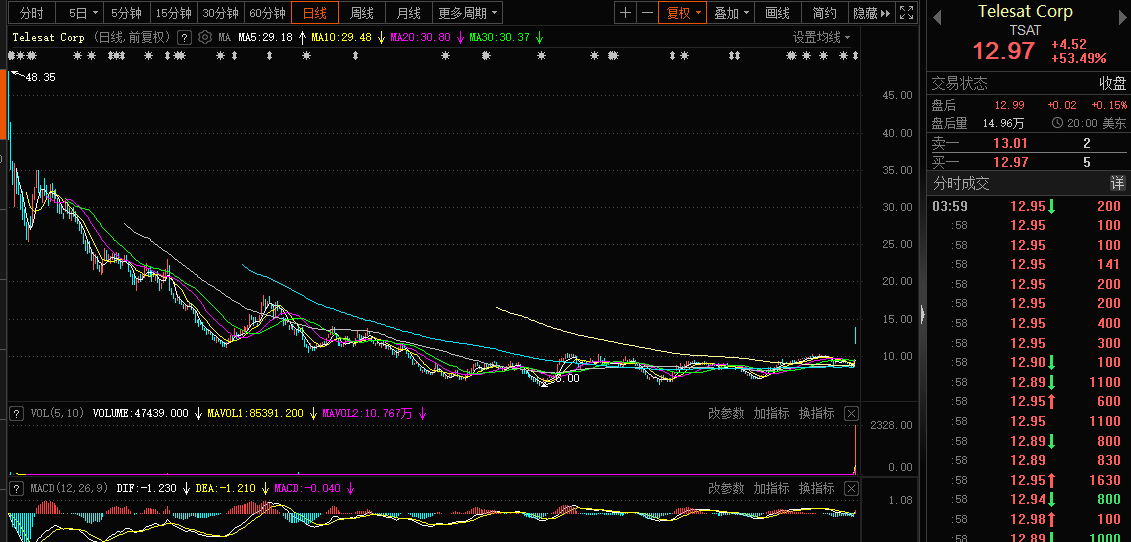1131x542 pixels.
Task: Click the trade row with volume 830
Action: click(1028, 460)
